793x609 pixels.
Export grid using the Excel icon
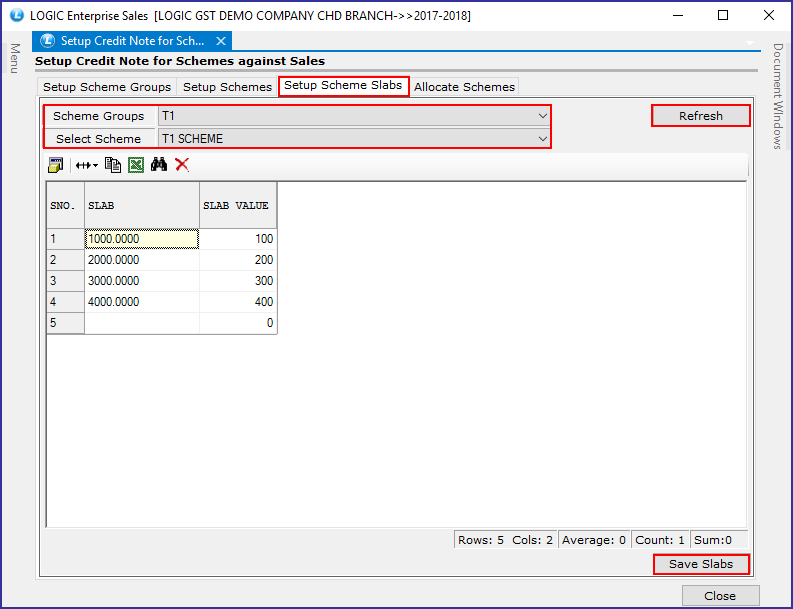click(x=136, y=165)
